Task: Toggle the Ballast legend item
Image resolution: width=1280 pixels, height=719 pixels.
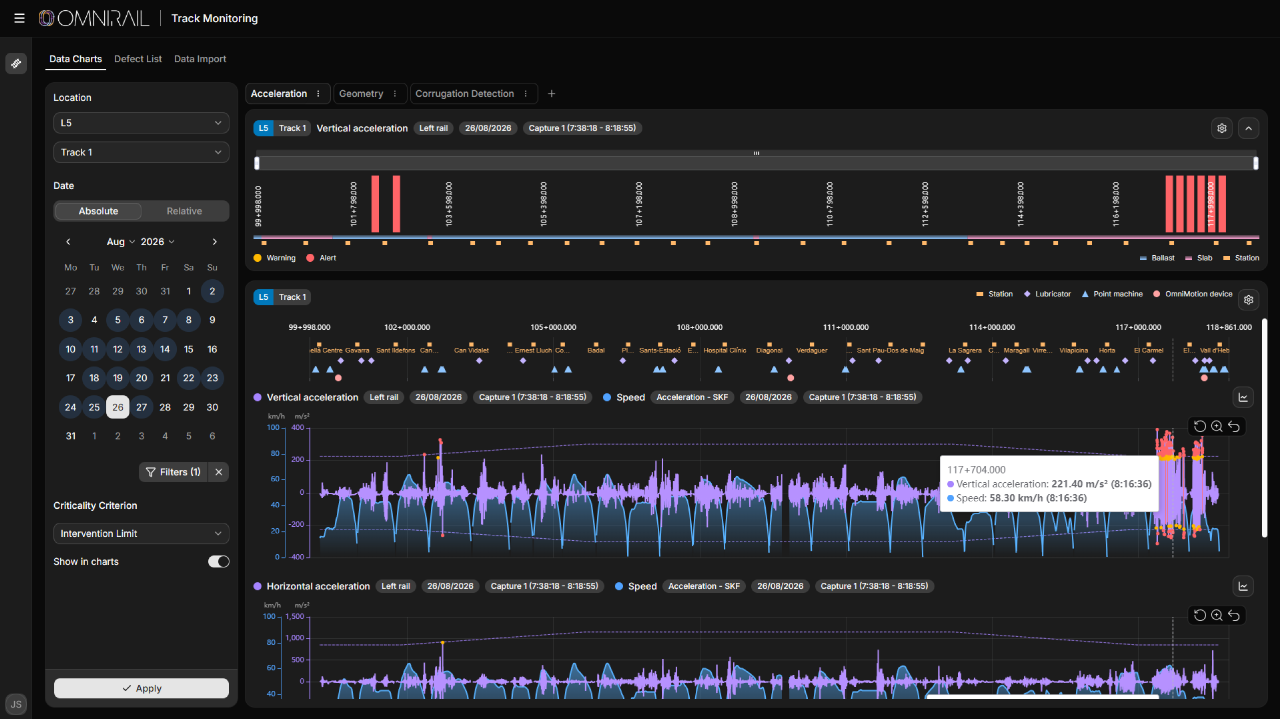Action: 1157,258
